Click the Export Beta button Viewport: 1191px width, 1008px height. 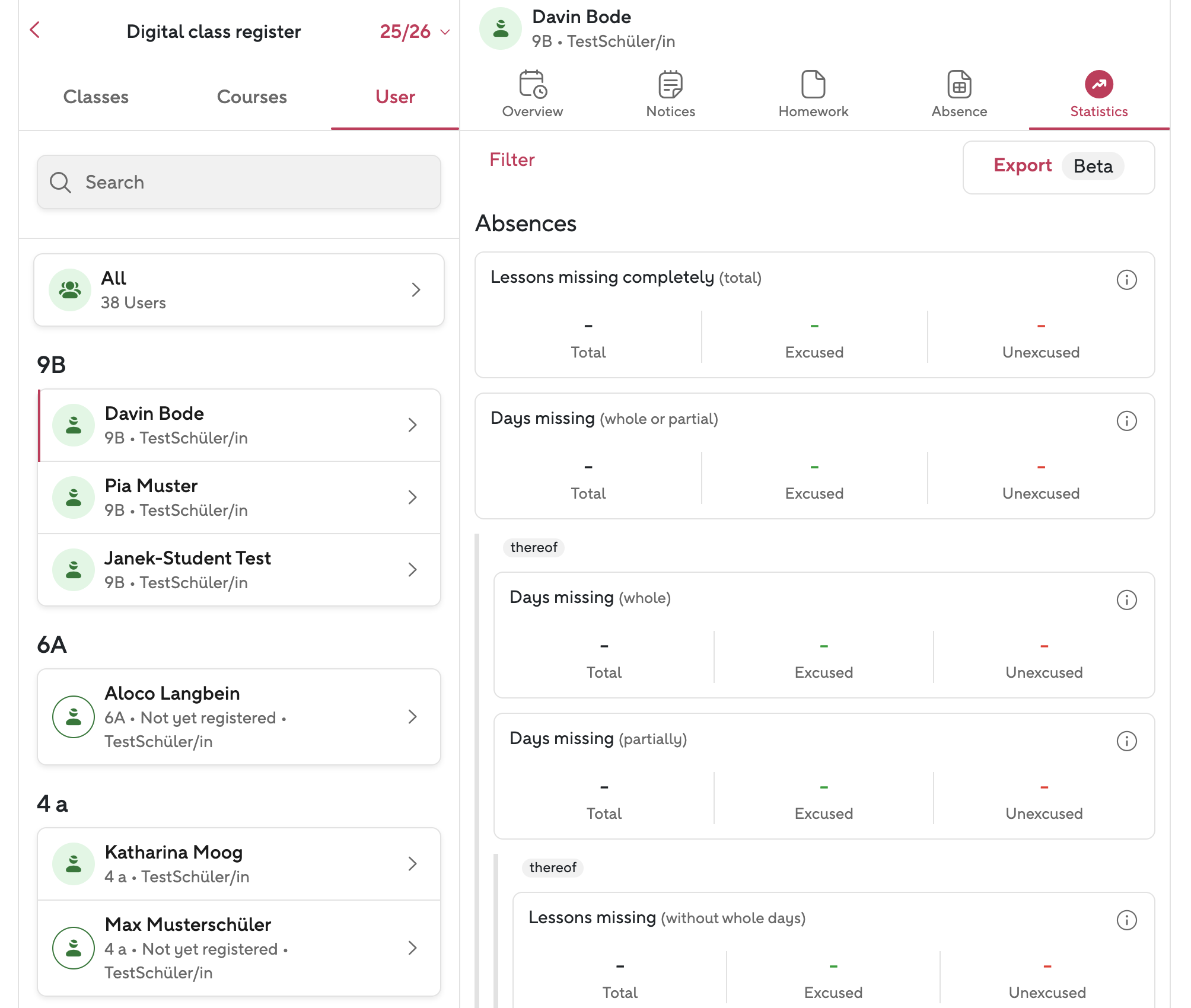(1058, 167)
